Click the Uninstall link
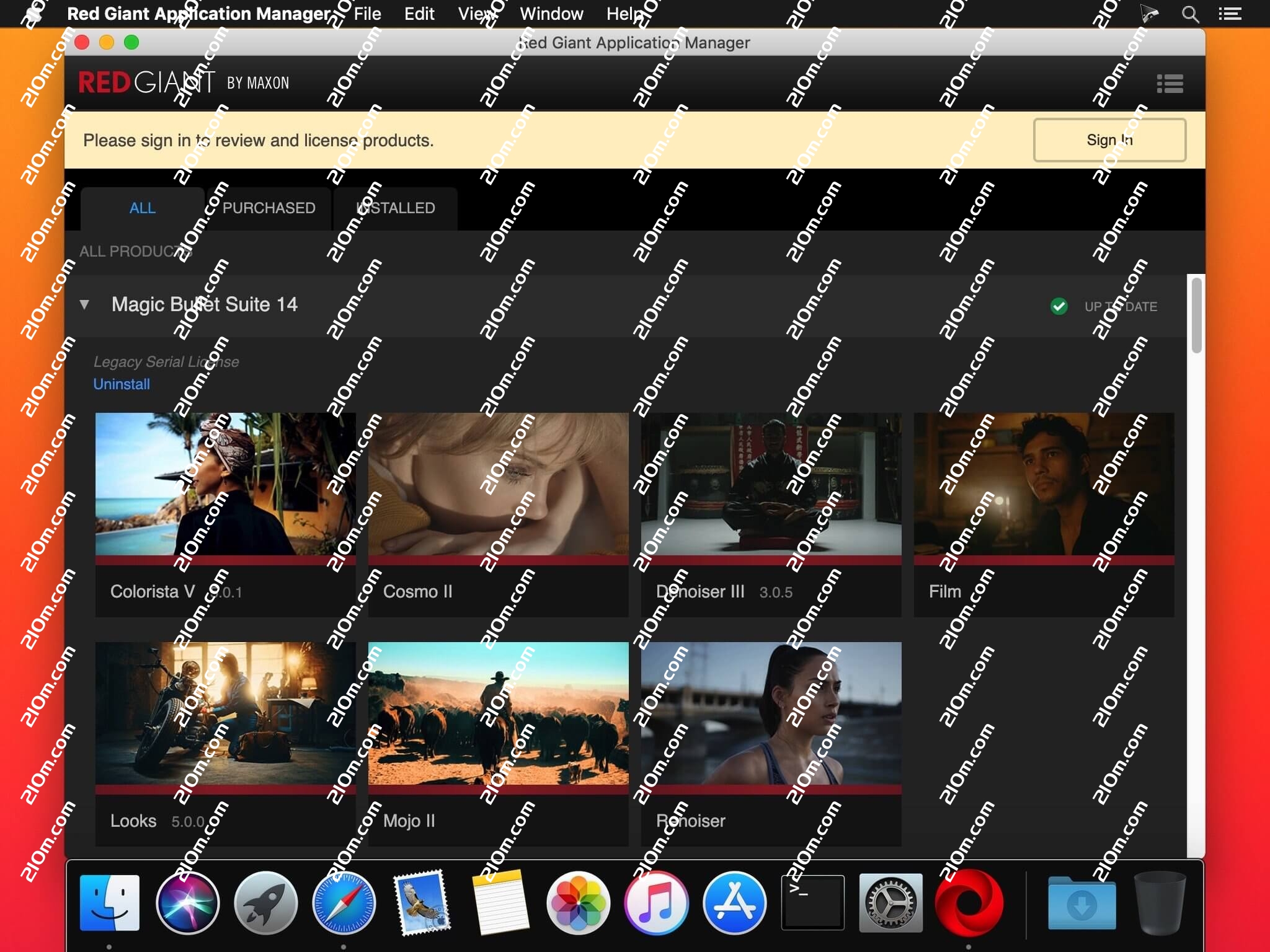Screen dimensions: 1270x952 [122, 384]
